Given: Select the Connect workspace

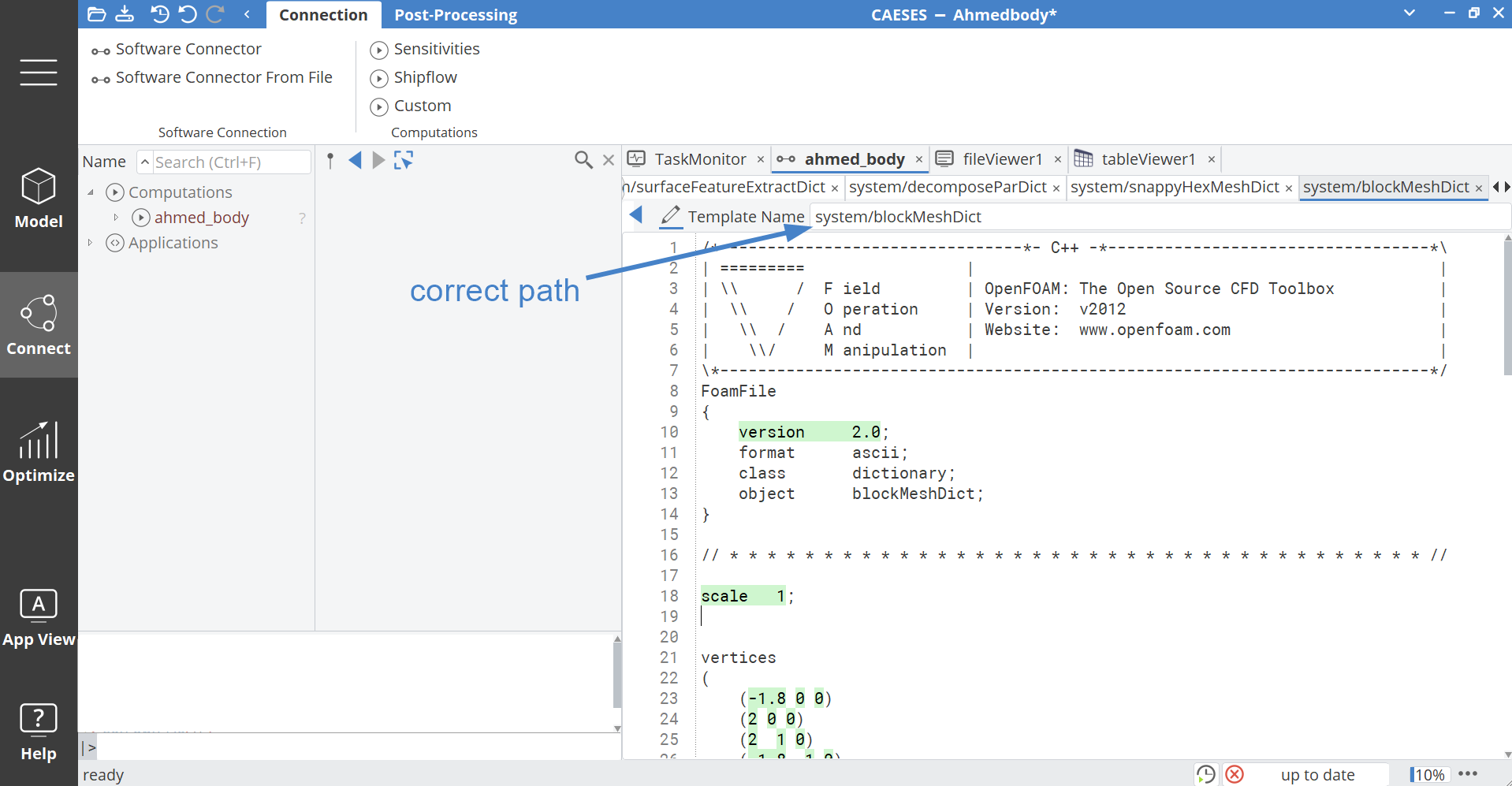Looking at the screenshot, I should coord(39,325).
